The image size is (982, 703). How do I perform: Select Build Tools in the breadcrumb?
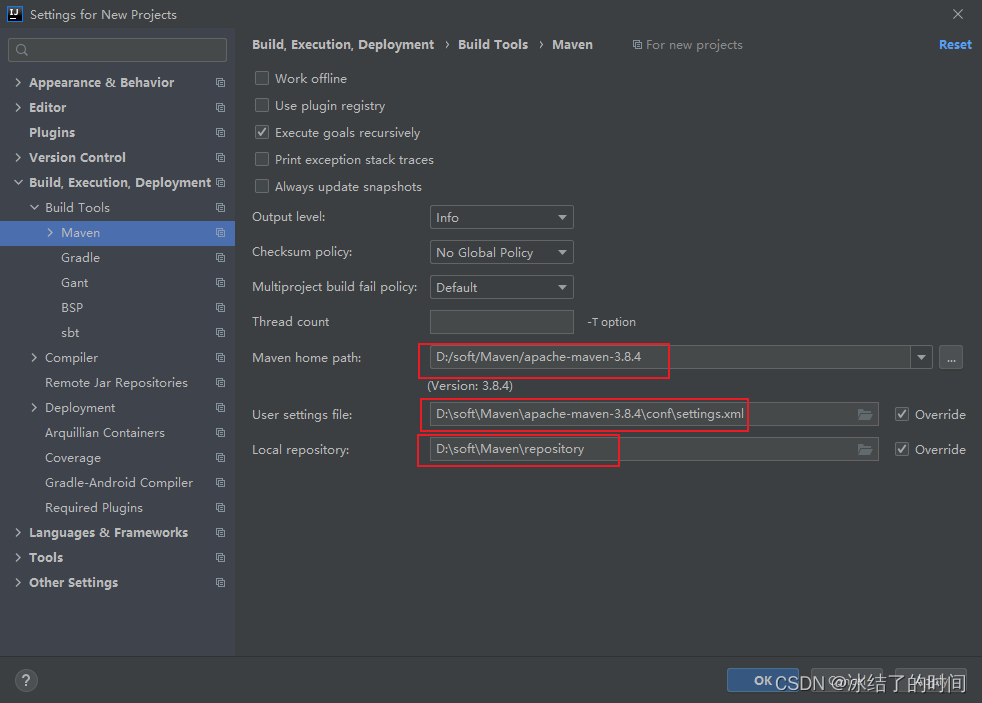(493, 44)
